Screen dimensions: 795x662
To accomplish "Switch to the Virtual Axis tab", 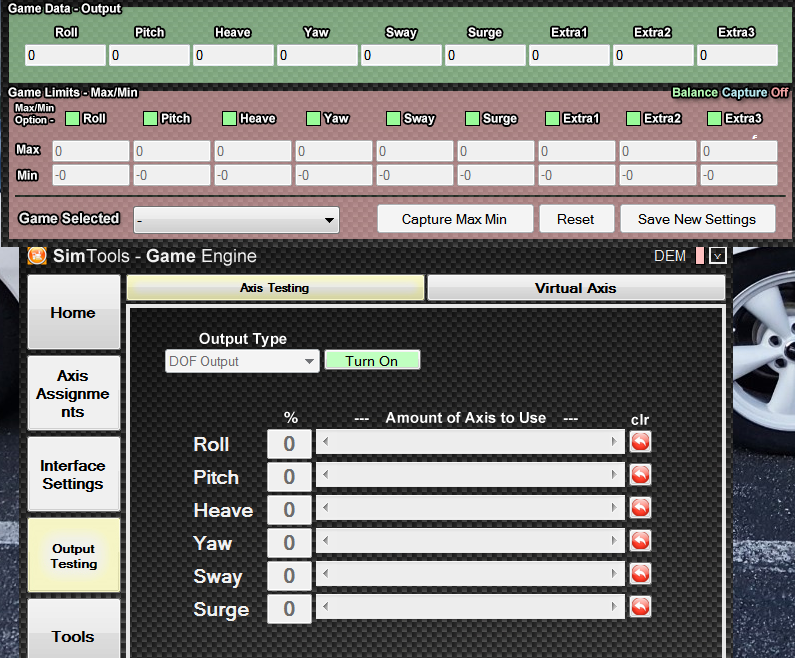I will pos(576,288).
